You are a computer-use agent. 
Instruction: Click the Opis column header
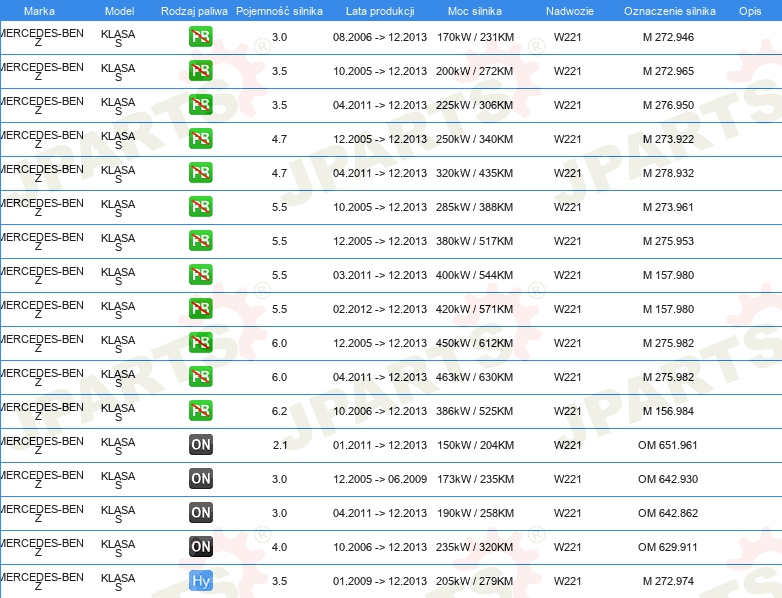[750, 11]
